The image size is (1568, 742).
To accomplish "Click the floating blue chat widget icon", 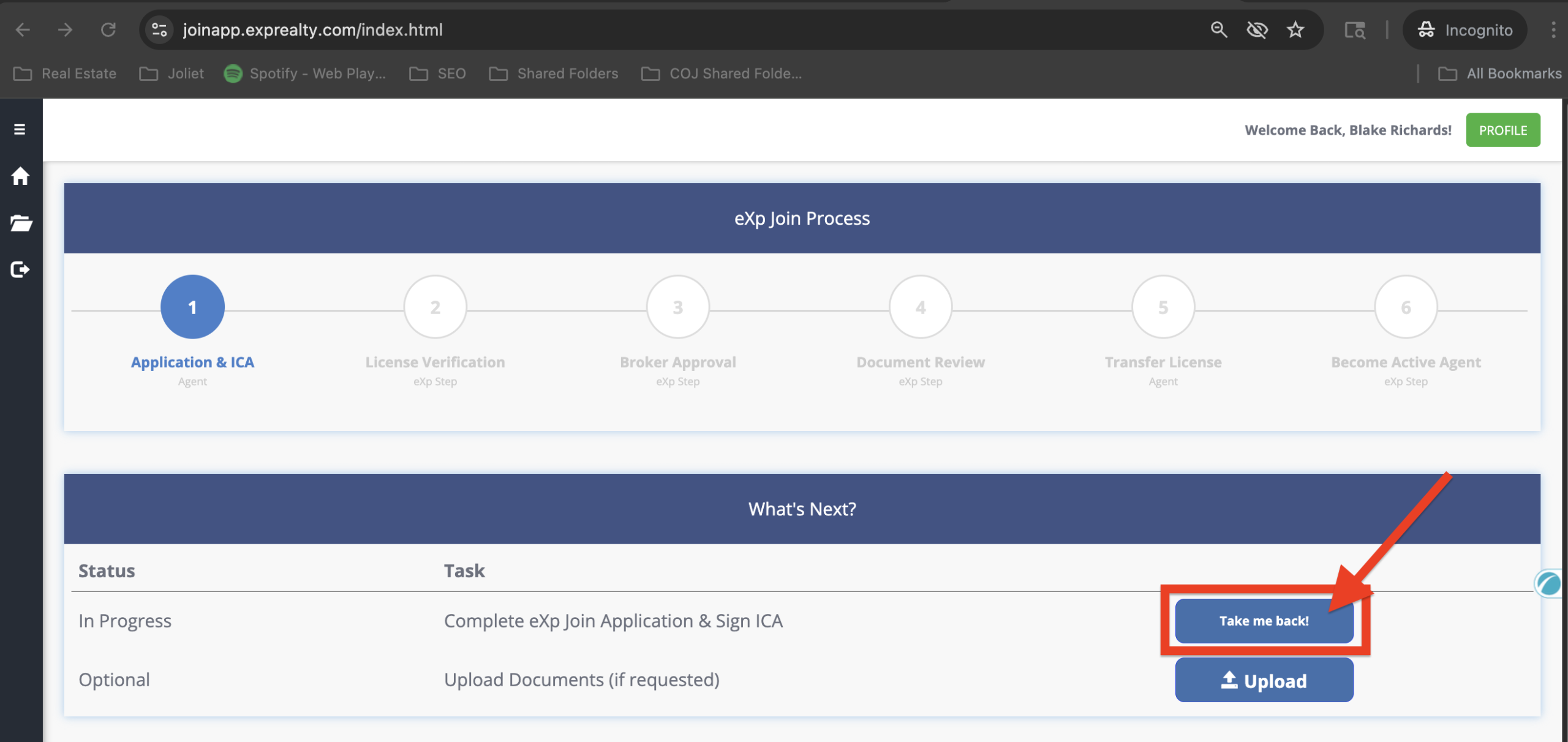I will [1549, 583].
